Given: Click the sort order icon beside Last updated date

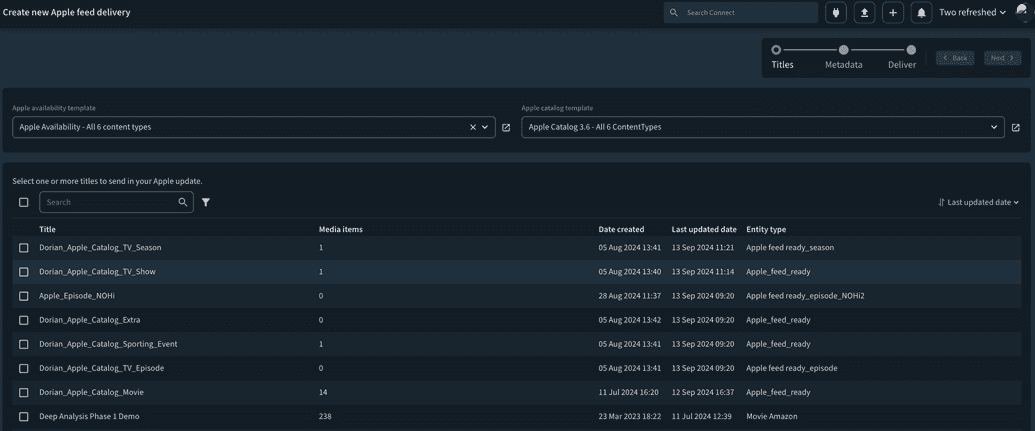Looking at the screenshot, I should tap(941, 203).
